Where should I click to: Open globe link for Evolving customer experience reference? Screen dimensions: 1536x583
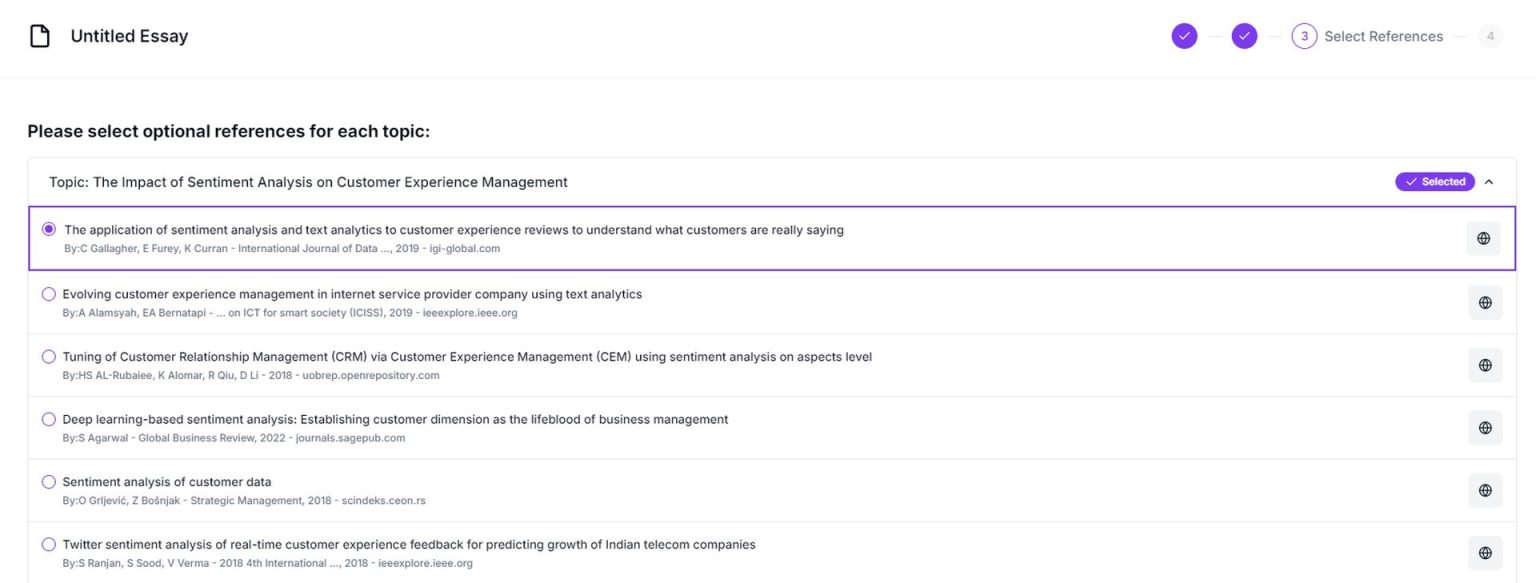point(1484,303)
